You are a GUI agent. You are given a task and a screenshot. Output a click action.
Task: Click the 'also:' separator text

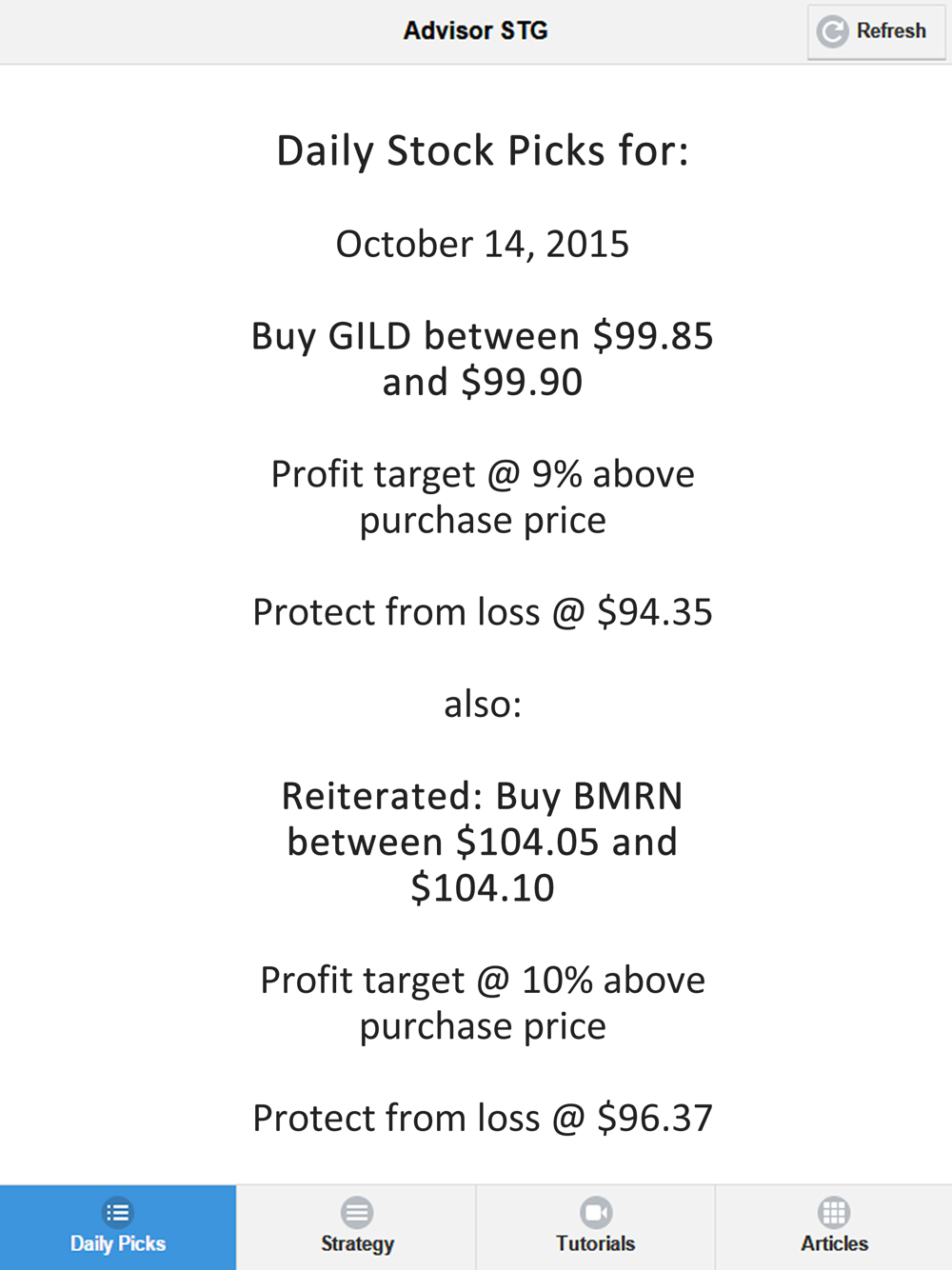(483, 704)
